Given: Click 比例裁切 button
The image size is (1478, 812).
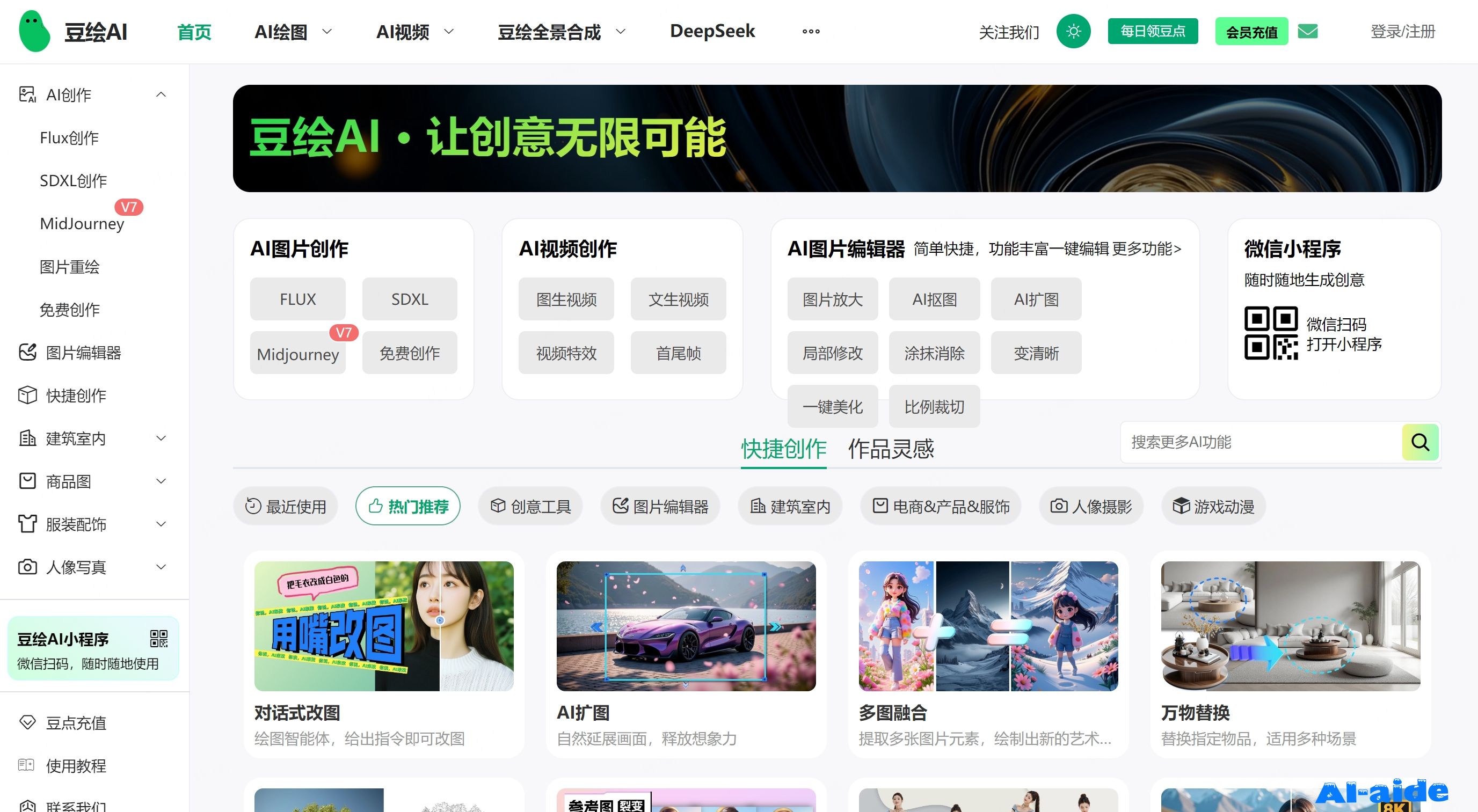Looking at the screenshot, I should pyautogui.click(x=935, y=407).
